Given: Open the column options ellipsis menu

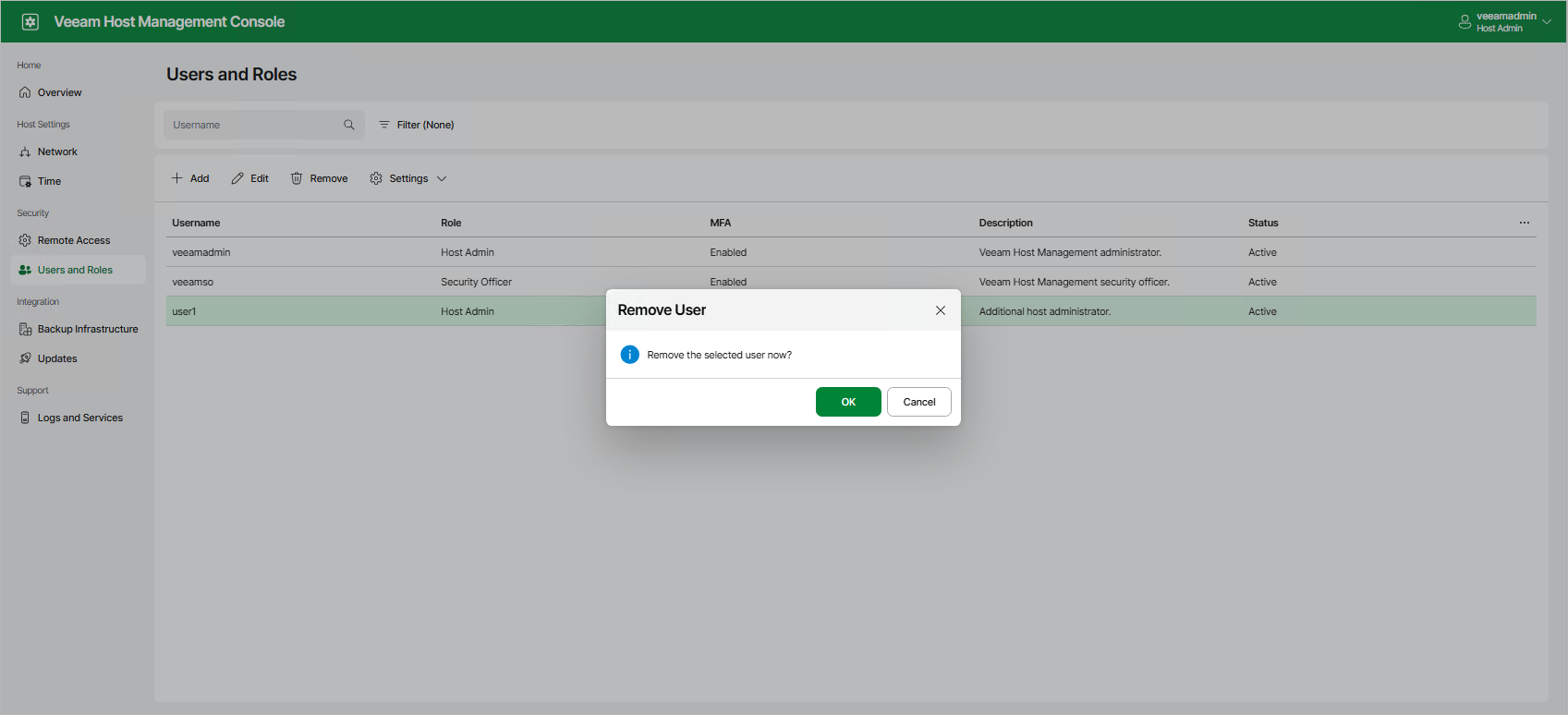Looking at the screenshot, I should coord(1525,223).
